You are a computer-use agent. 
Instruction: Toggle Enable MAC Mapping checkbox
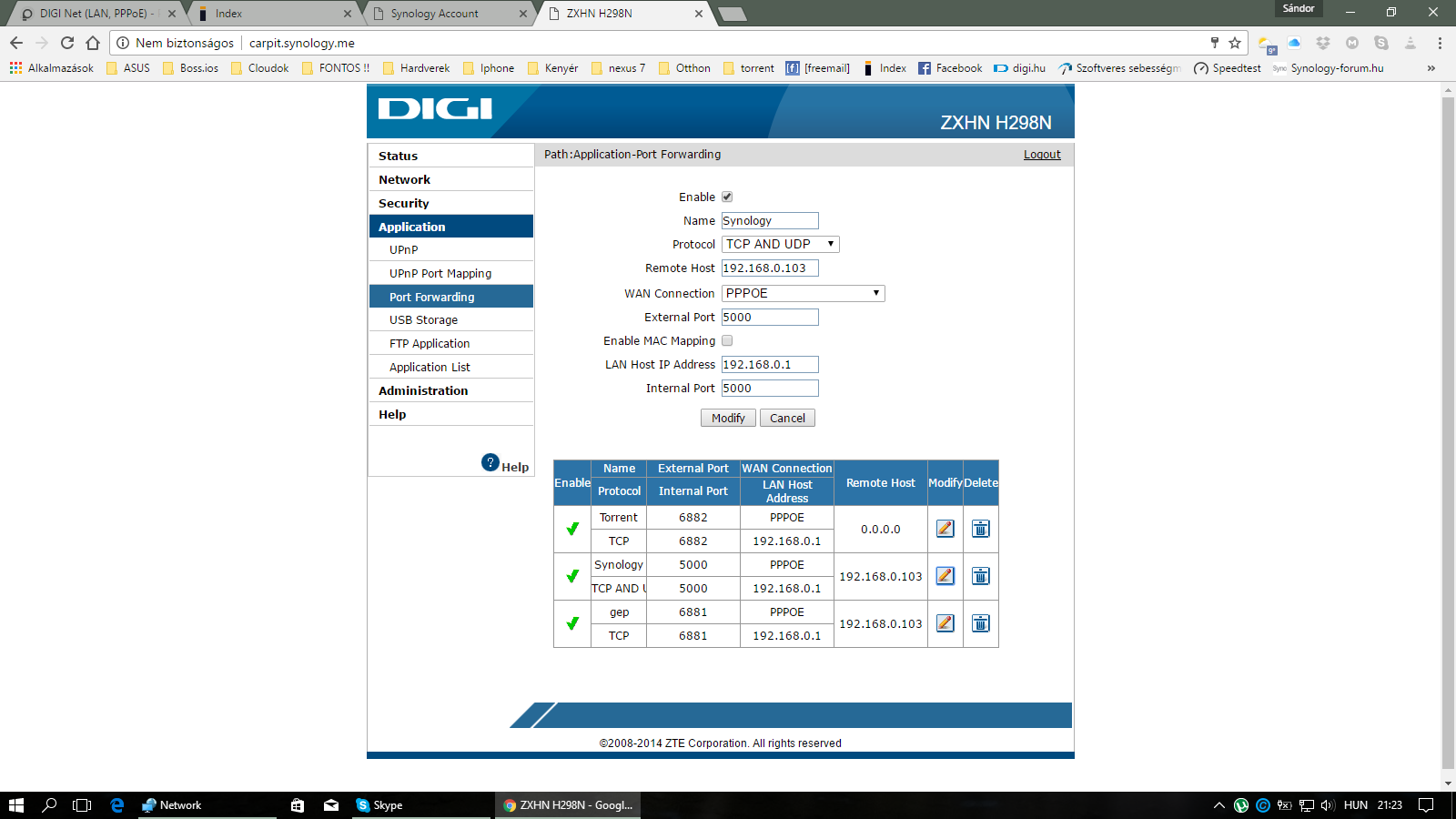tap(727, 340)
